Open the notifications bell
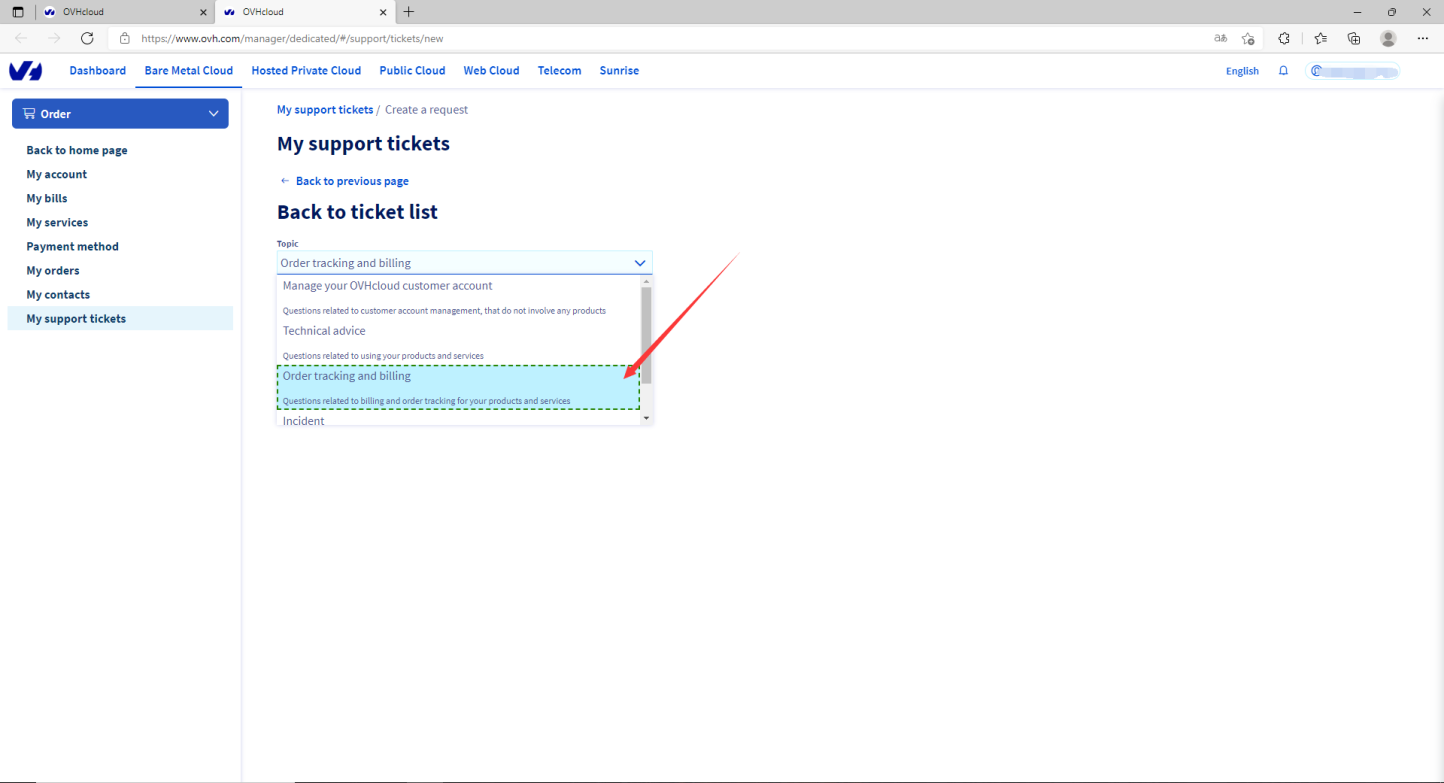The image size is (1444, 783). pos(1283,71)
